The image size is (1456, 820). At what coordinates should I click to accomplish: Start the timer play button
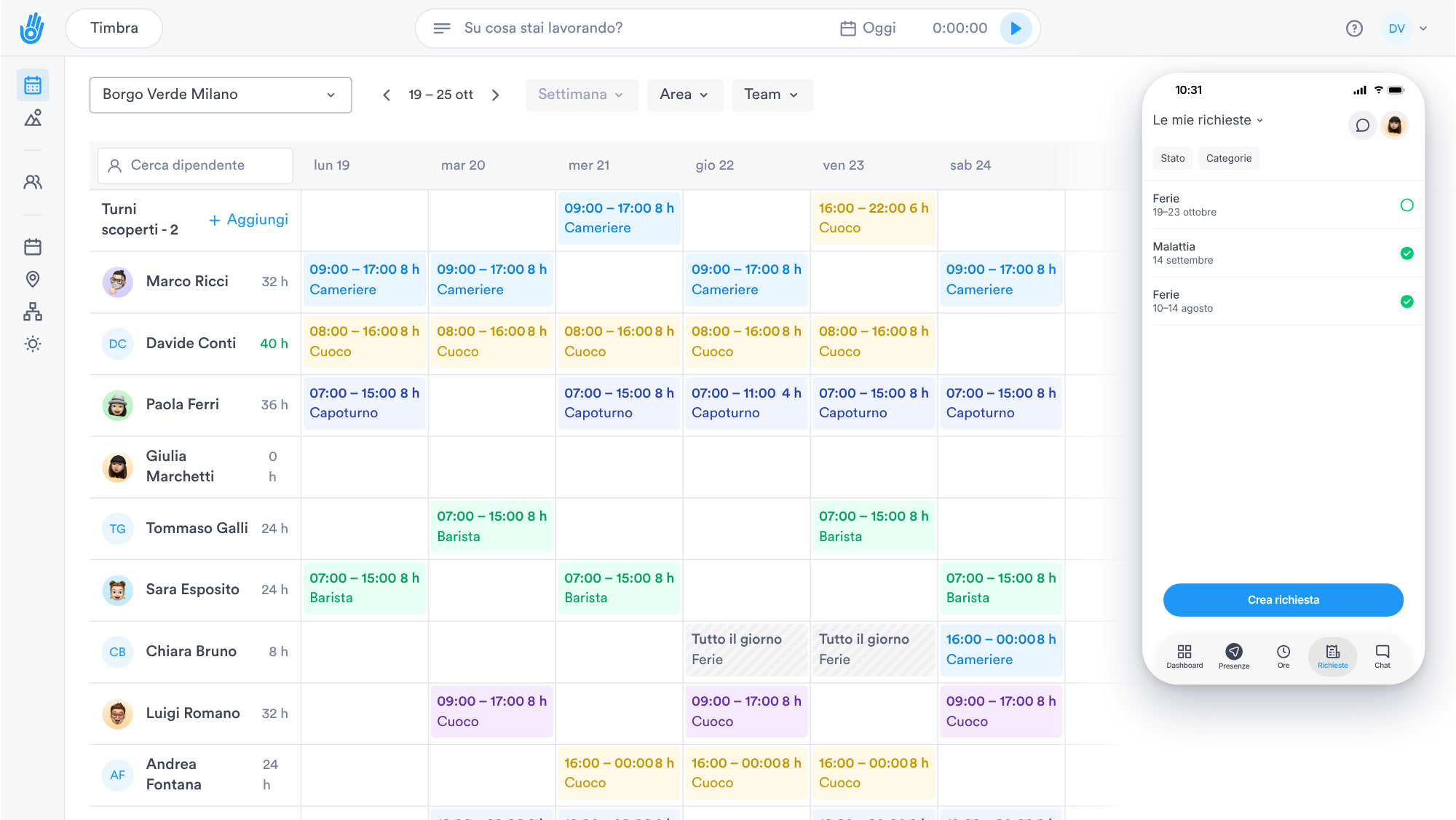1016,28
